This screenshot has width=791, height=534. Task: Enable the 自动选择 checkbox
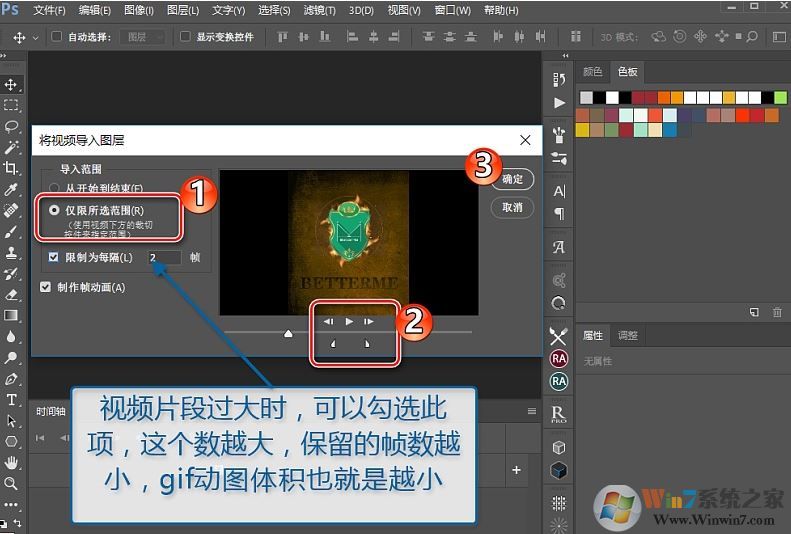56,37
